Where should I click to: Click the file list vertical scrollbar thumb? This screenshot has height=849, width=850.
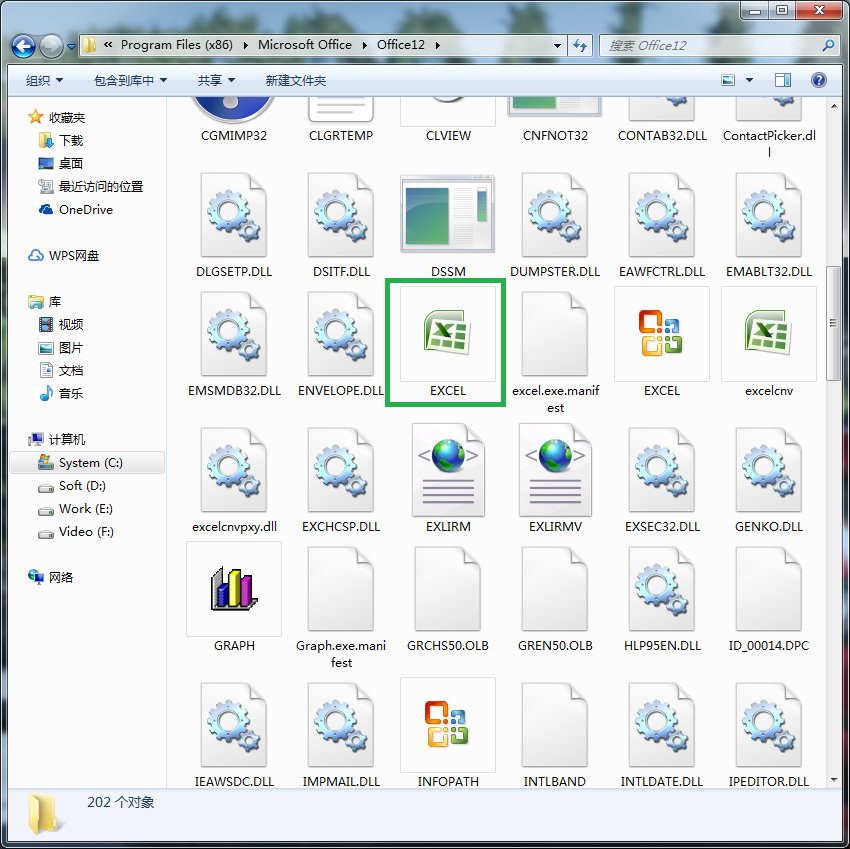coord(833,324)
